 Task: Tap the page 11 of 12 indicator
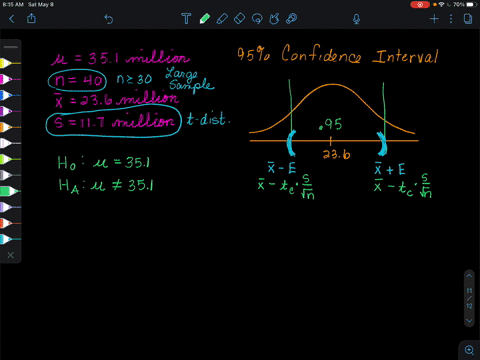click(469, 298)
